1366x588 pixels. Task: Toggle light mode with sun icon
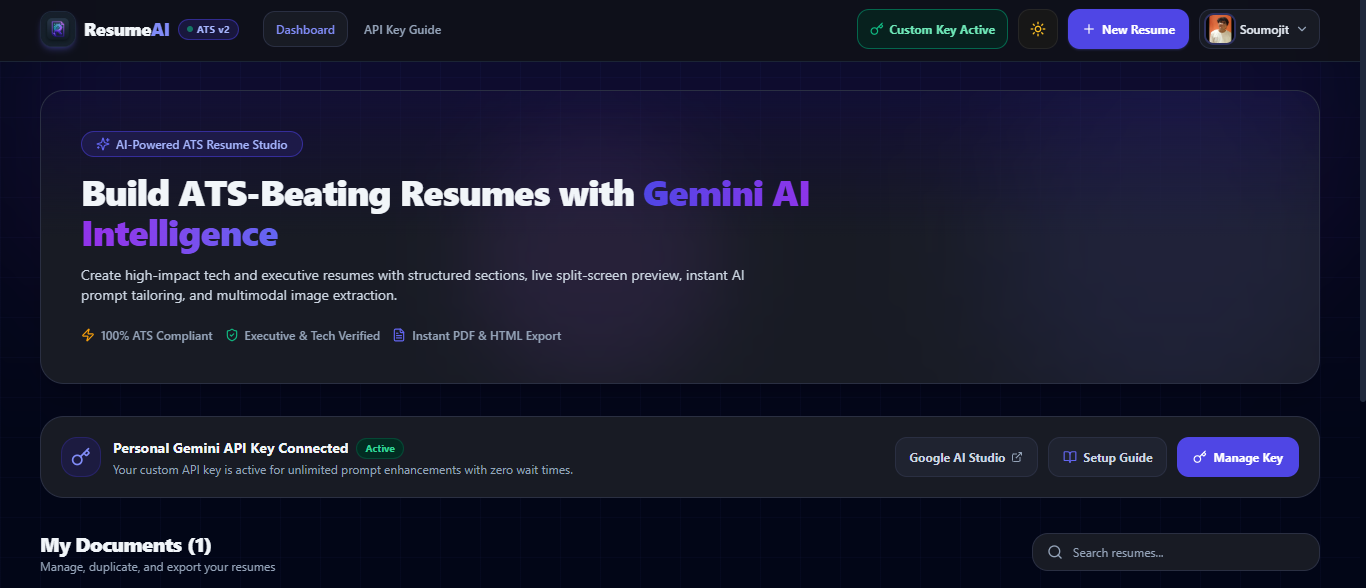point(1038,29)
